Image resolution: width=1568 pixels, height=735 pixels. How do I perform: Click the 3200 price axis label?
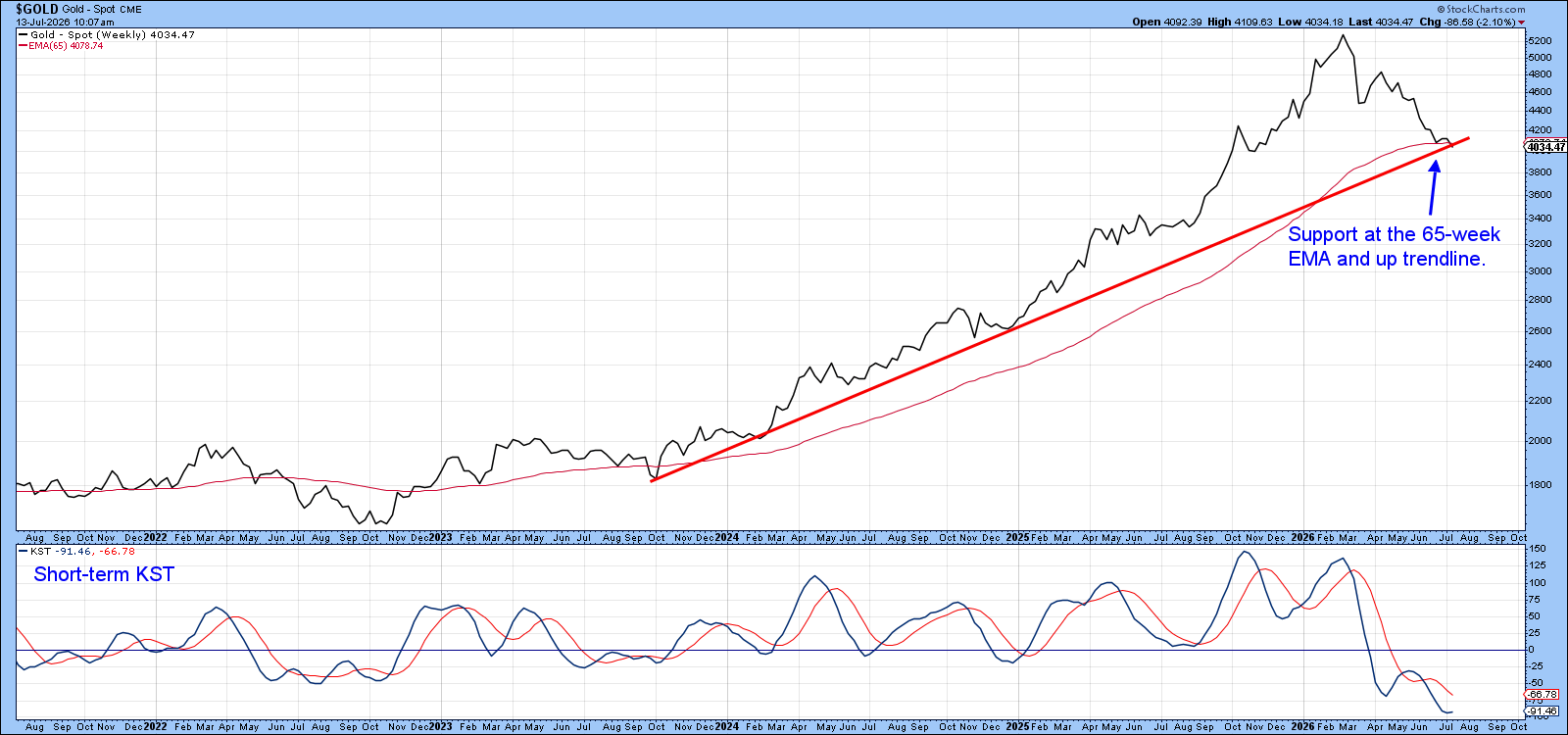(1540, 244)
